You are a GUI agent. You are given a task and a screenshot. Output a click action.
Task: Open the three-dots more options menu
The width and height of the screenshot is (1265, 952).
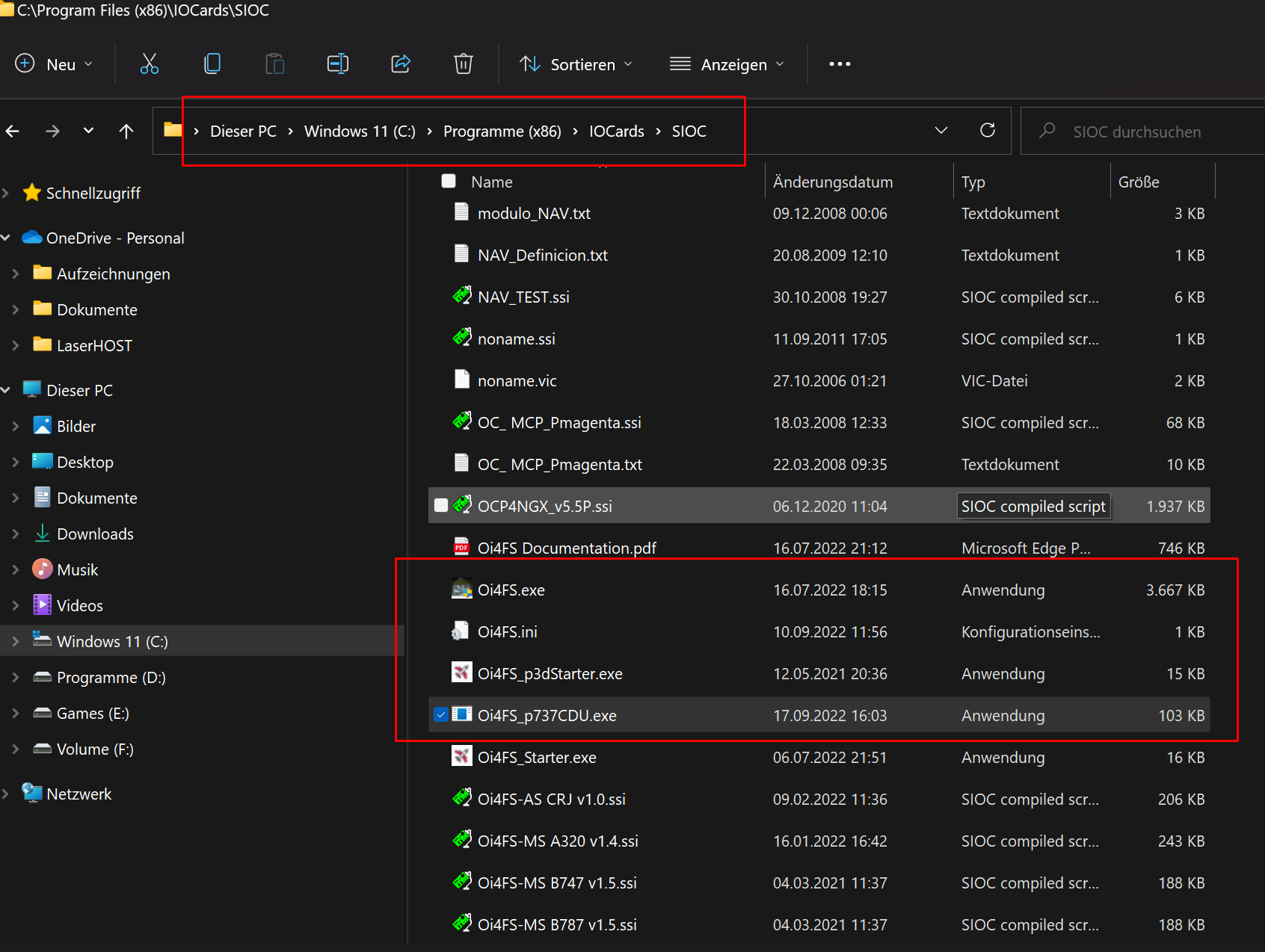pos(840,64)
